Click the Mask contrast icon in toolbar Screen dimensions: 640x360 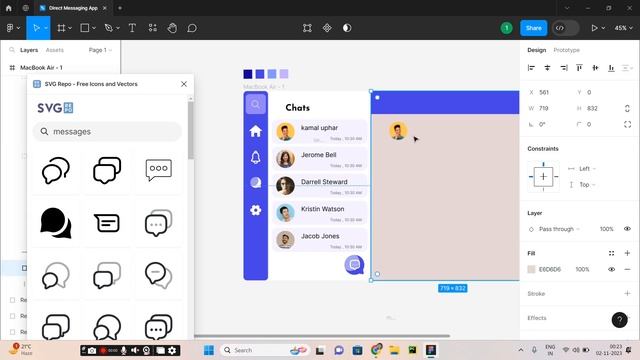(x=347, y=28)
